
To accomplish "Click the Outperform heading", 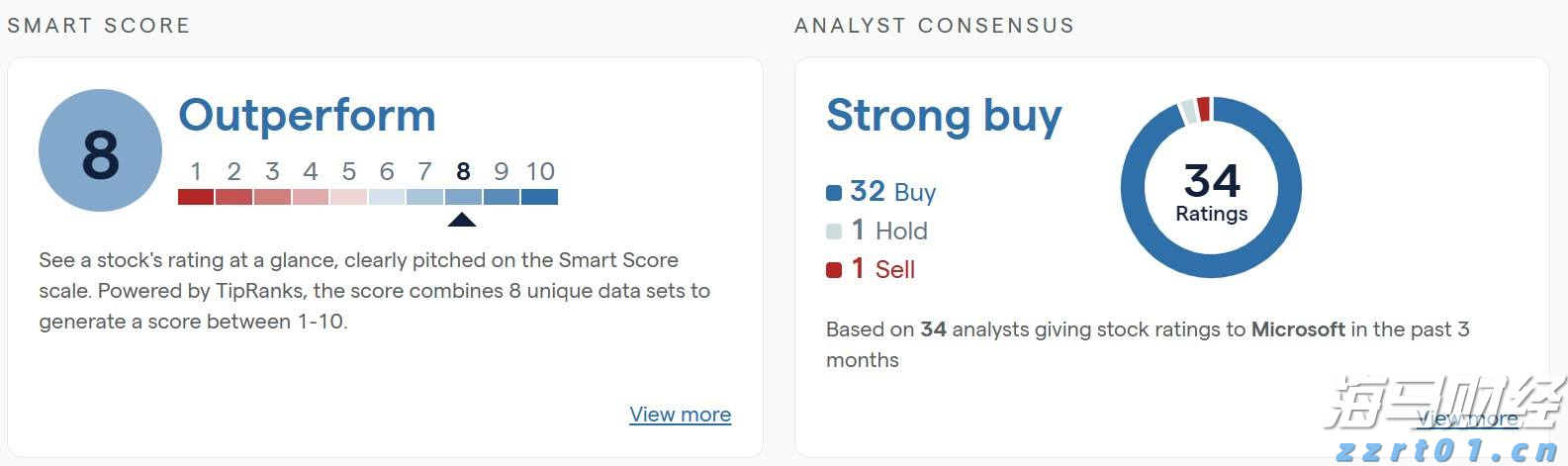I will point(307,116).
